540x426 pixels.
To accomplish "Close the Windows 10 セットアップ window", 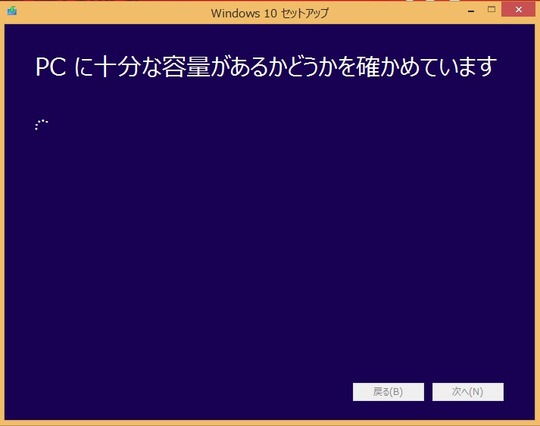I will [518, 10].
